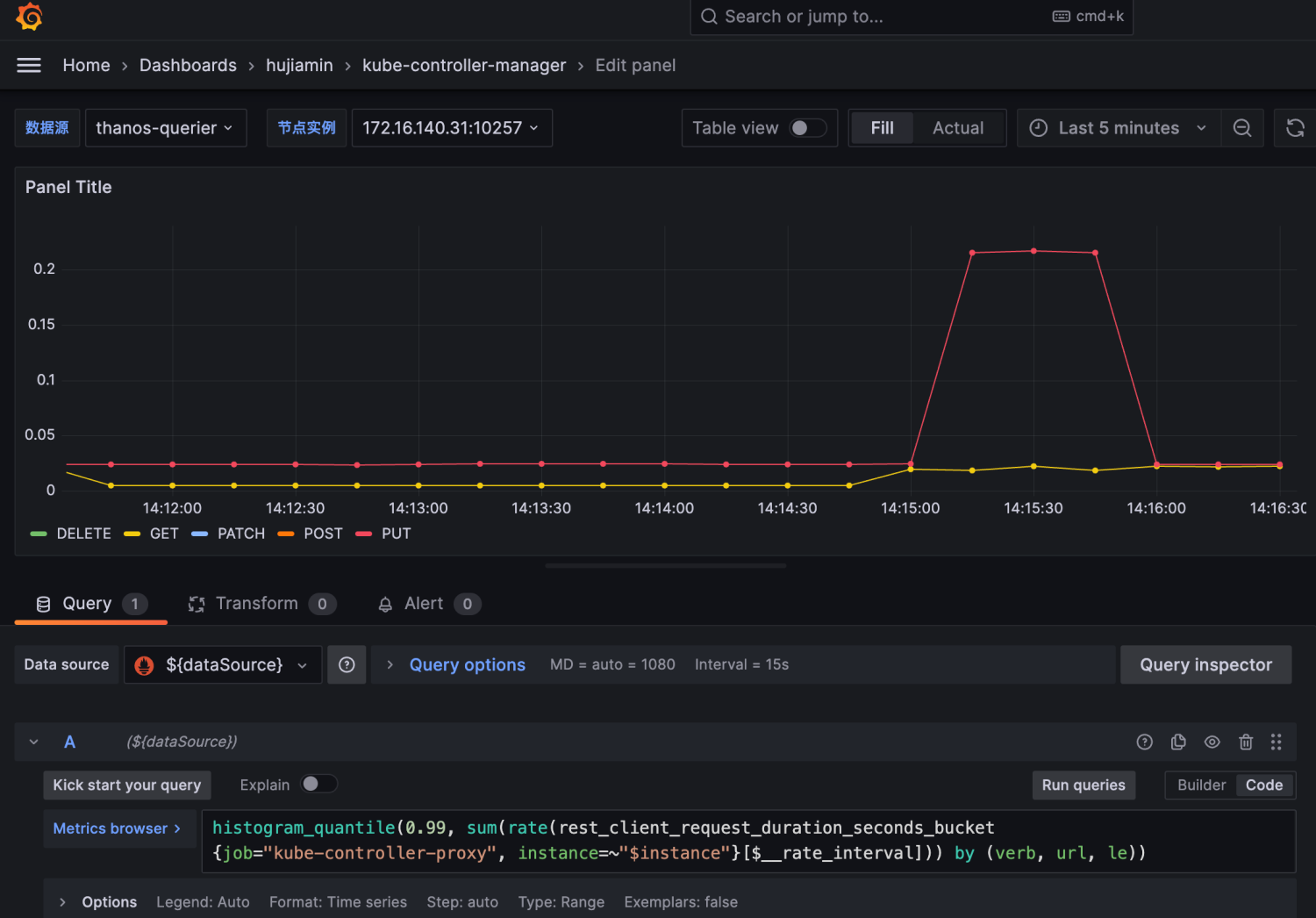Expand the Query options section
Viewport: 1316px width, 918px height.
467,665
